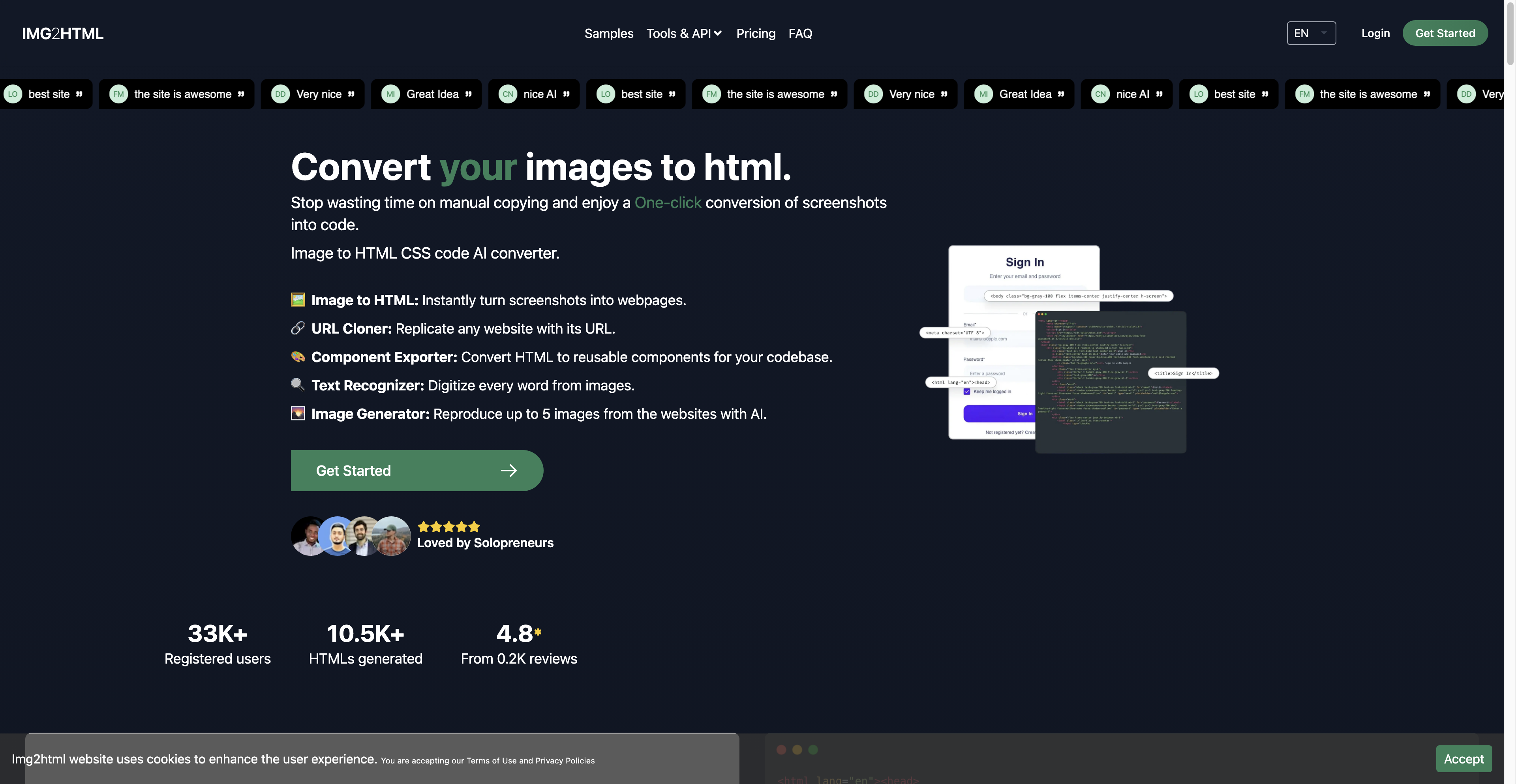This screenshot has height=784, width=1516.
Task: Click the URL Cloner link icon
Action: (x=298, y=328)
